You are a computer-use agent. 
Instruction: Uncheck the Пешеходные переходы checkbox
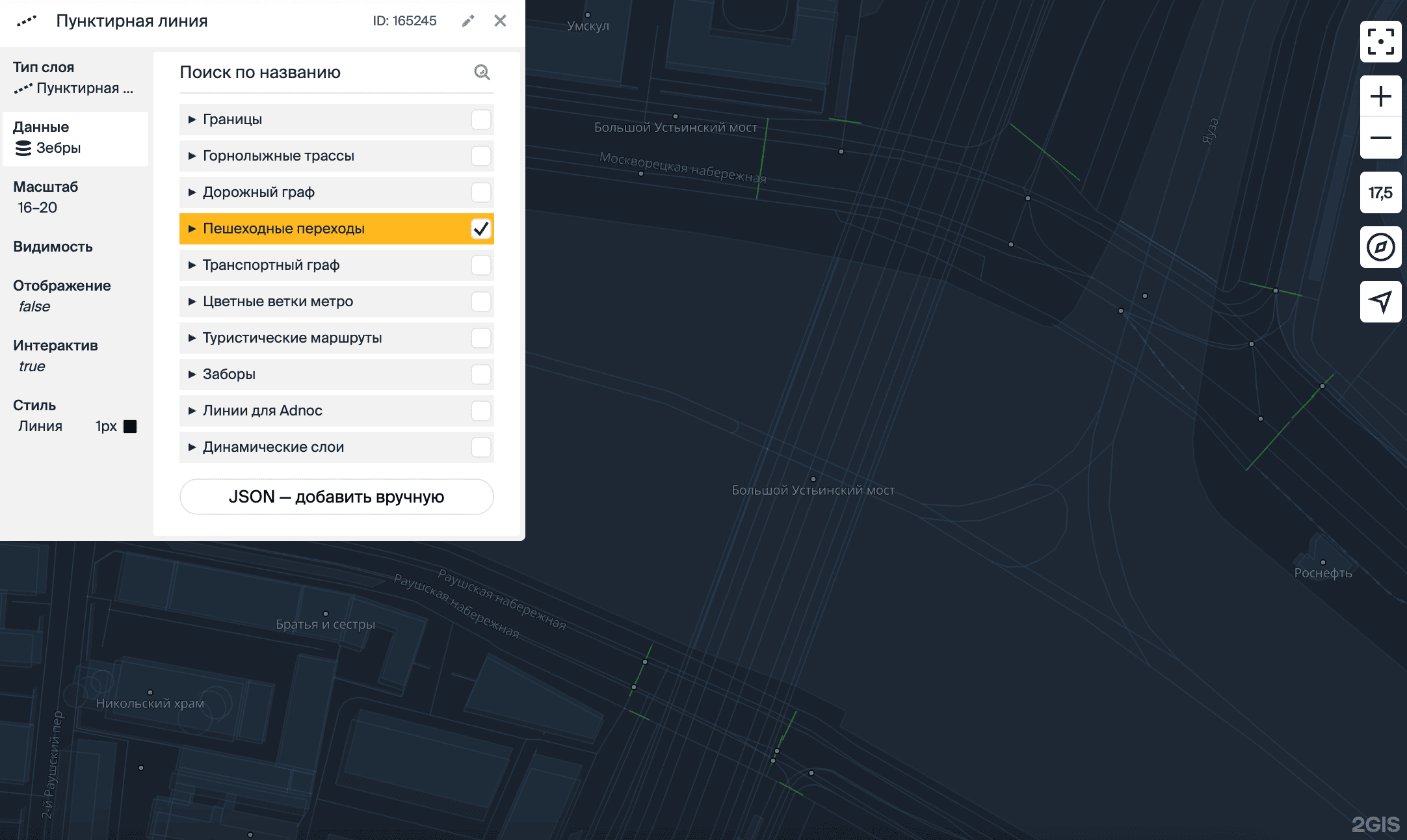[x=480, y=229]
